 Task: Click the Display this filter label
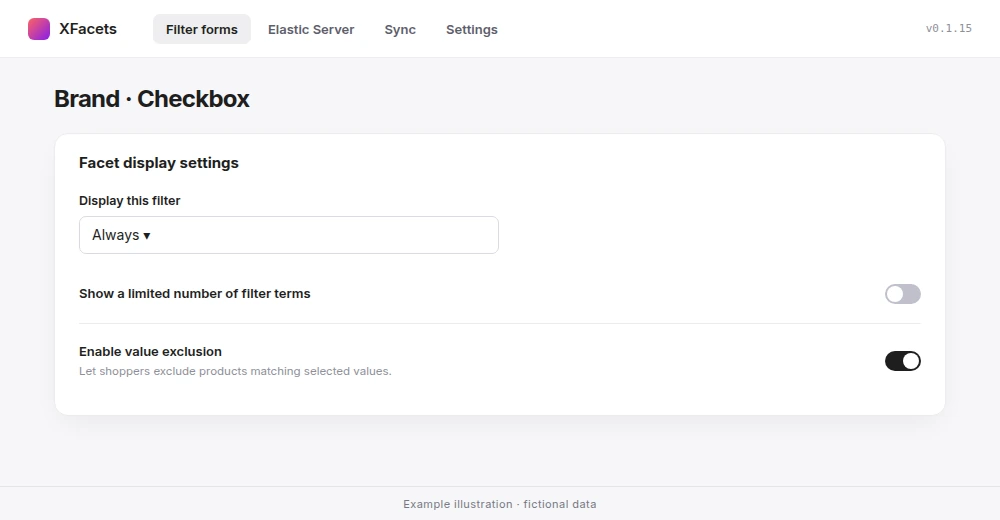pyautogui.click(x=129, y=200)
